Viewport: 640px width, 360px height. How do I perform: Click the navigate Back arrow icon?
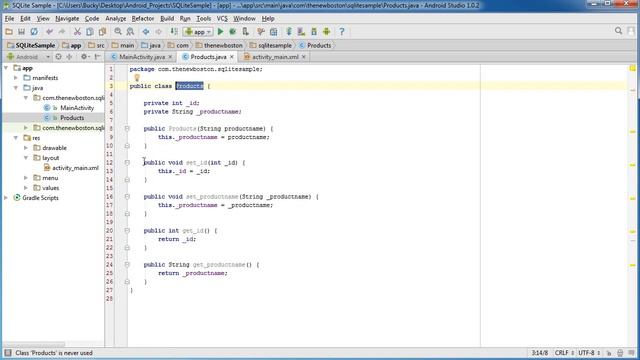(x=146, y=31)
